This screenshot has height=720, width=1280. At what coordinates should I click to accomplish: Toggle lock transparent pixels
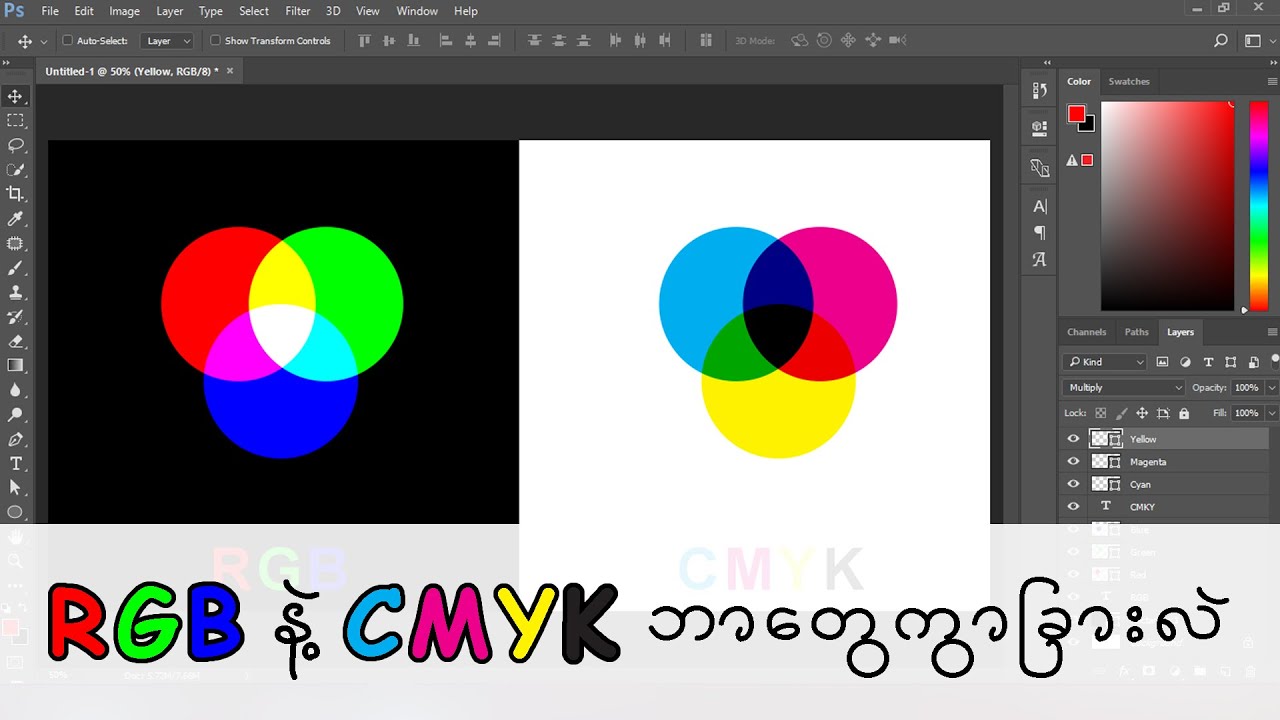point(1101,413)
